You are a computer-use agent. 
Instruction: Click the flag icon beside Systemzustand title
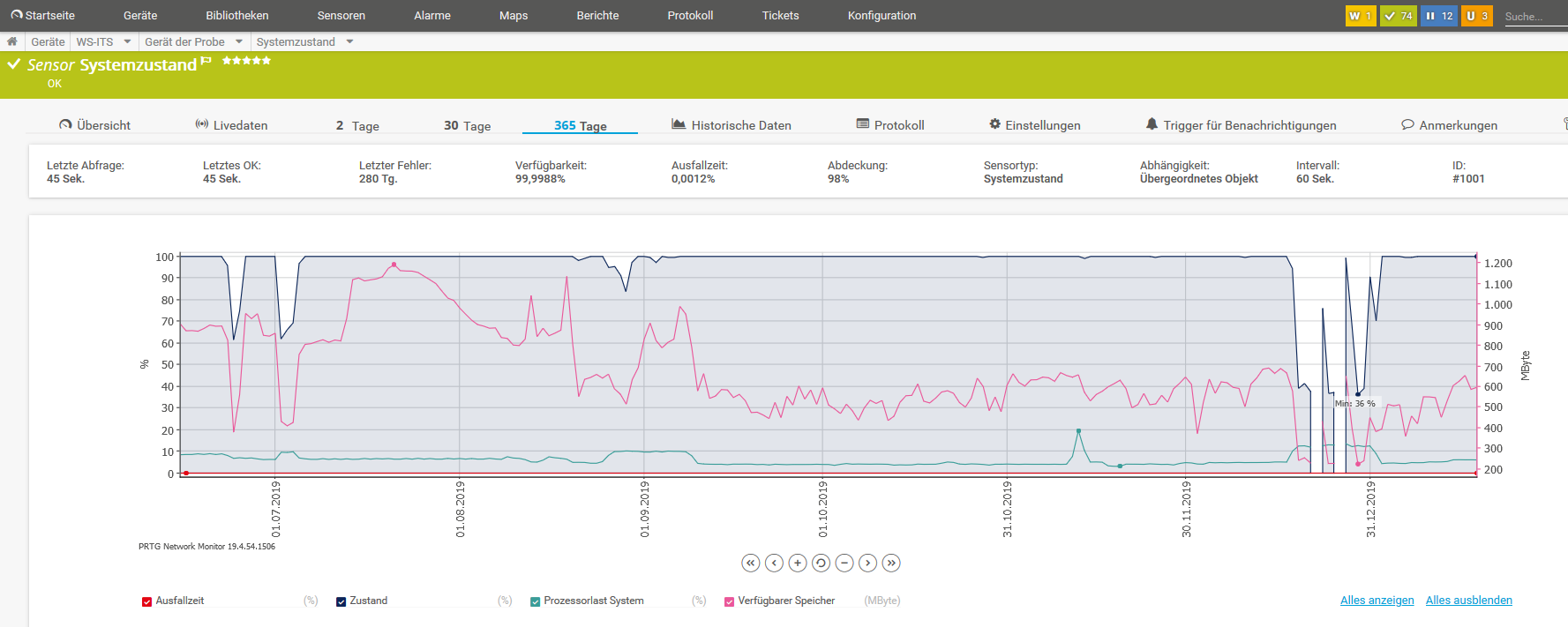click(206, 61)
